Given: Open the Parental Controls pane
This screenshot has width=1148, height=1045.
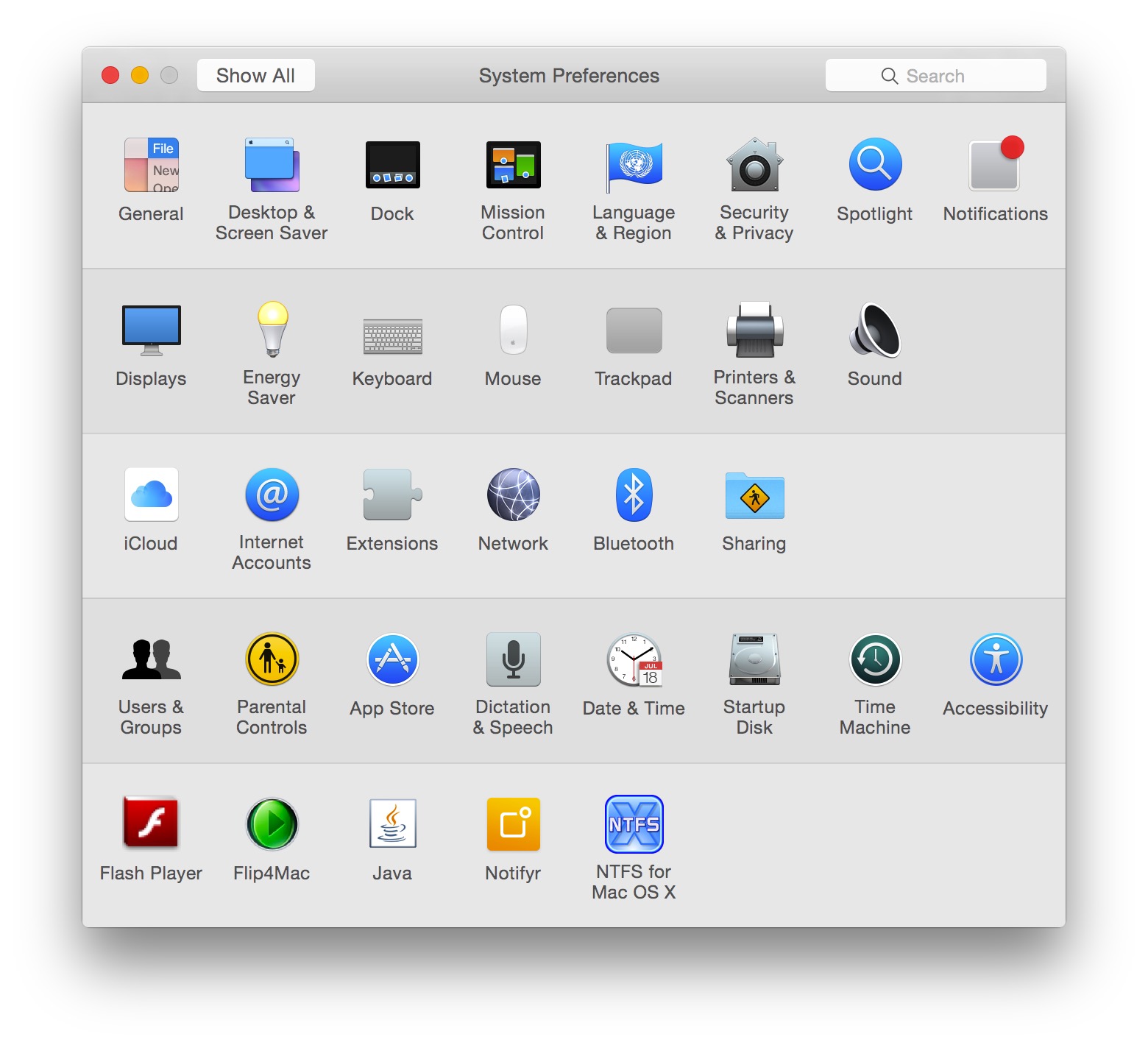Looking at the screenshot, I should (x=271, y=660).
